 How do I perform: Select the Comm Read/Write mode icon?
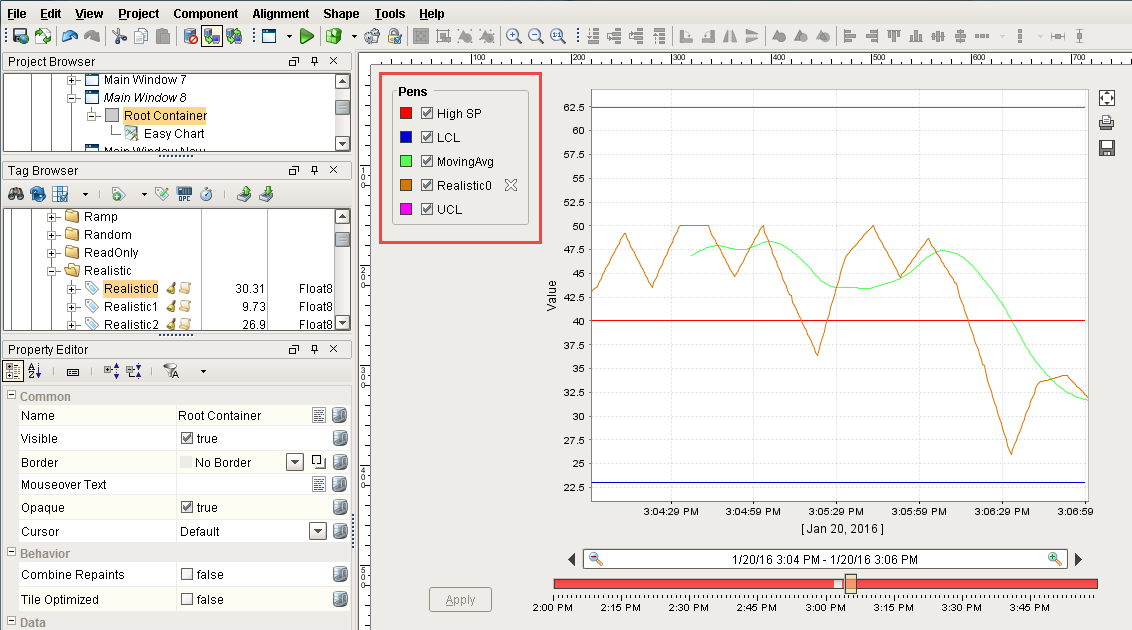click(234, 36)
